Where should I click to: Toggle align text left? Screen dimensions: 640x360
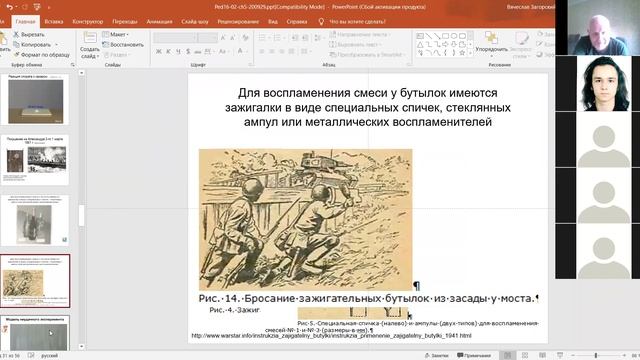(x=262, y=51)
